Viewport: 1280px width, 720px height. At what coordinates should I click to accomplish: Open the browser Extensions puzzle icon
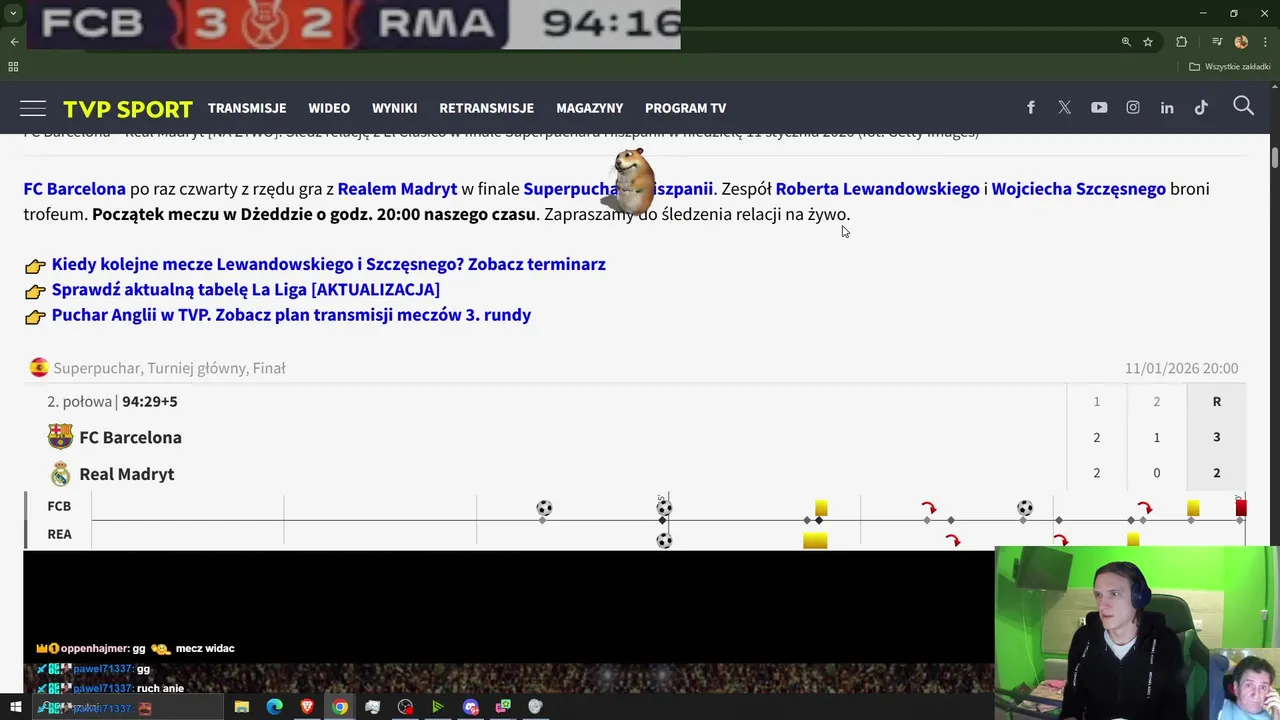click(x=1182, y=42)
